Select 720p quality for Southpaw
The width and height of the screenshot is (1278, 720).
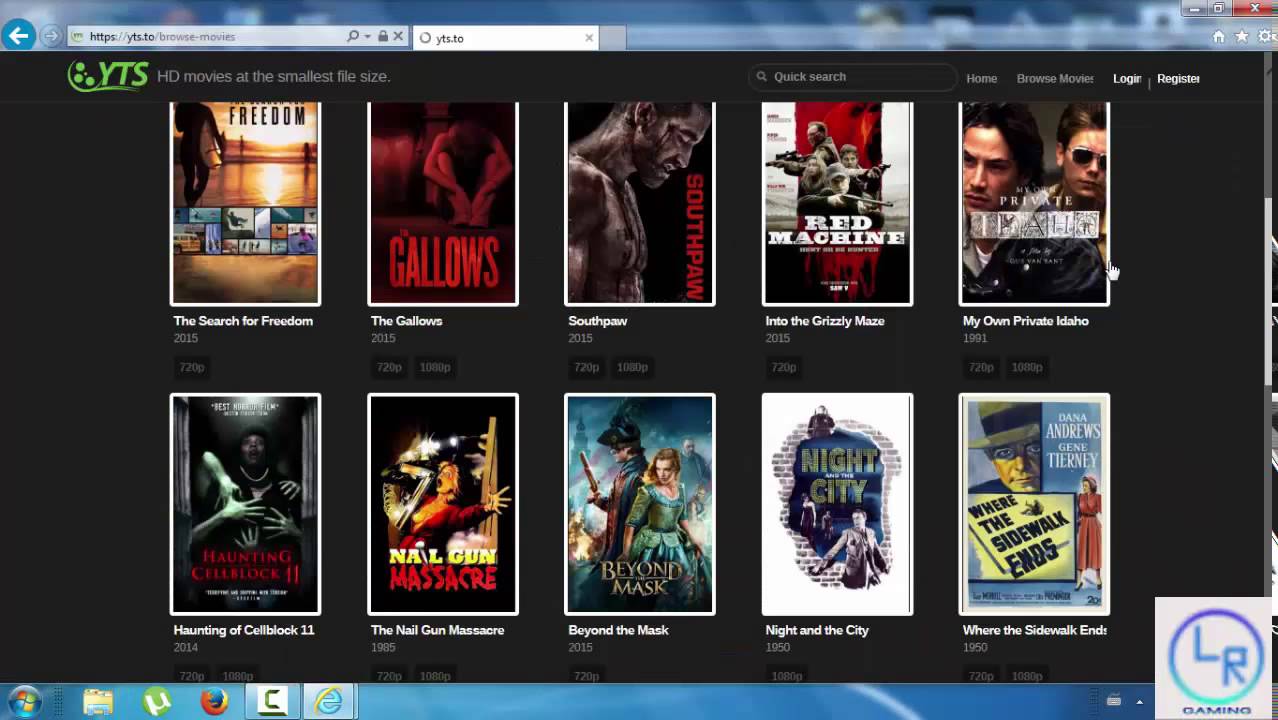(586, 367)
